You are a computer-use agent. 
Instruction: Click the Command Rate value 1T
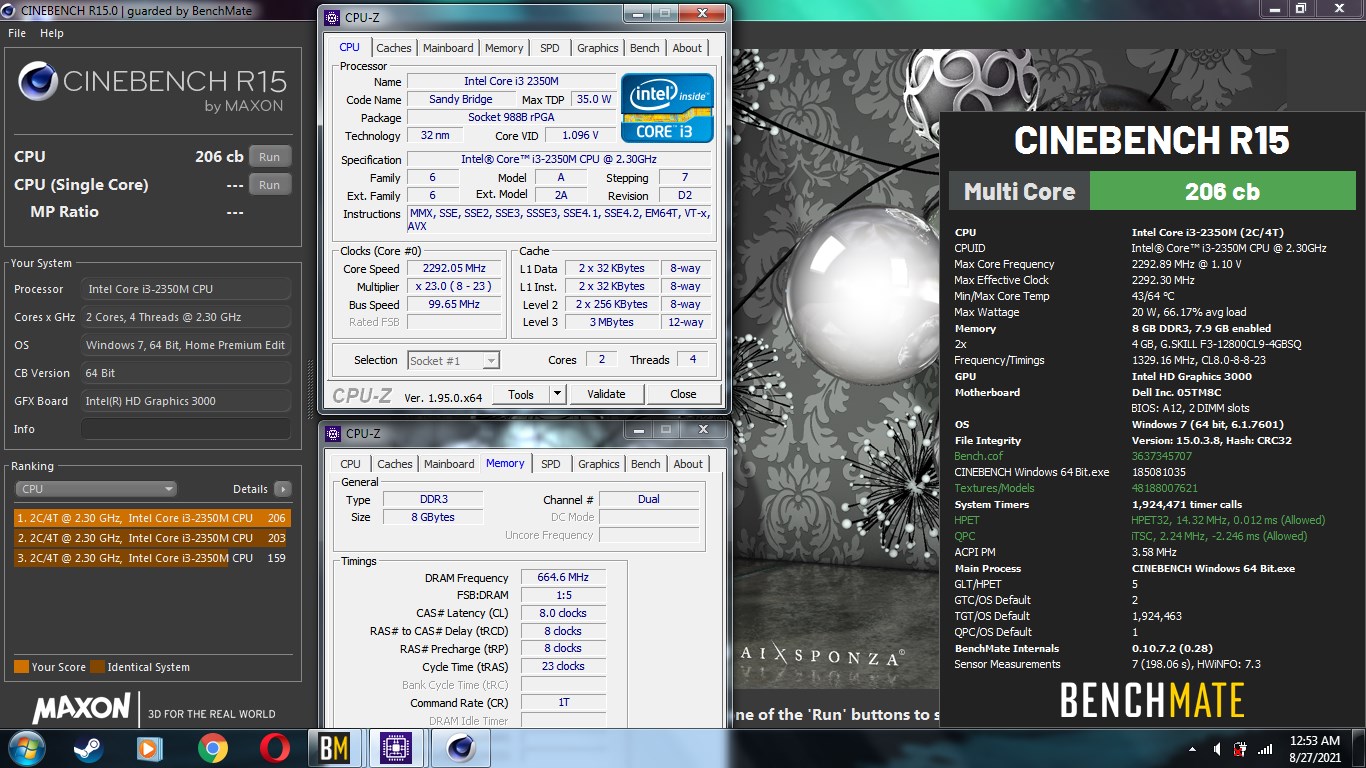(564, 703)
